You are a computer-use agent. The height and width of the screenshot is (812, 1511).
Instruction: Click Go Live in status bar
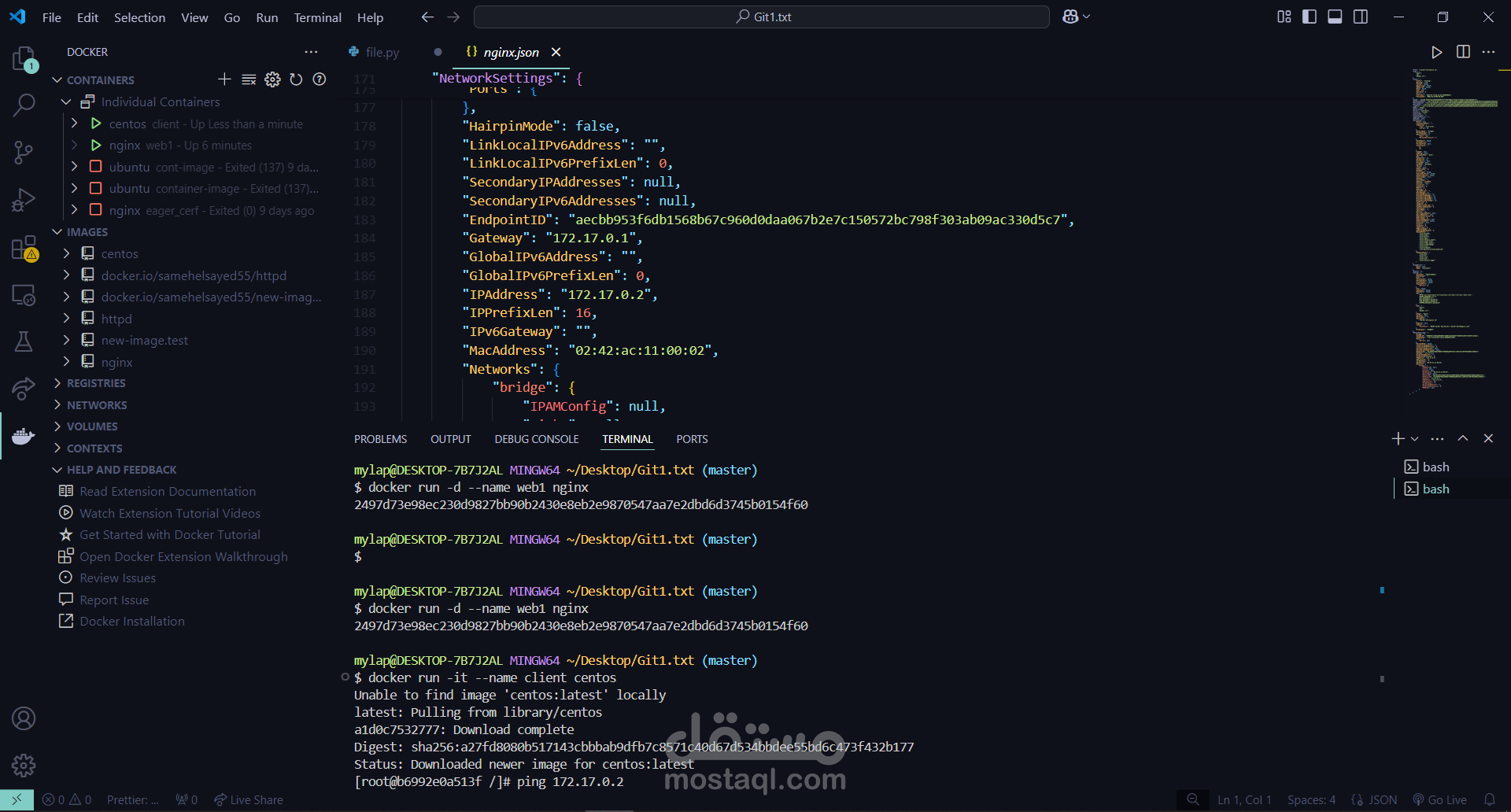coord(1439,799)
